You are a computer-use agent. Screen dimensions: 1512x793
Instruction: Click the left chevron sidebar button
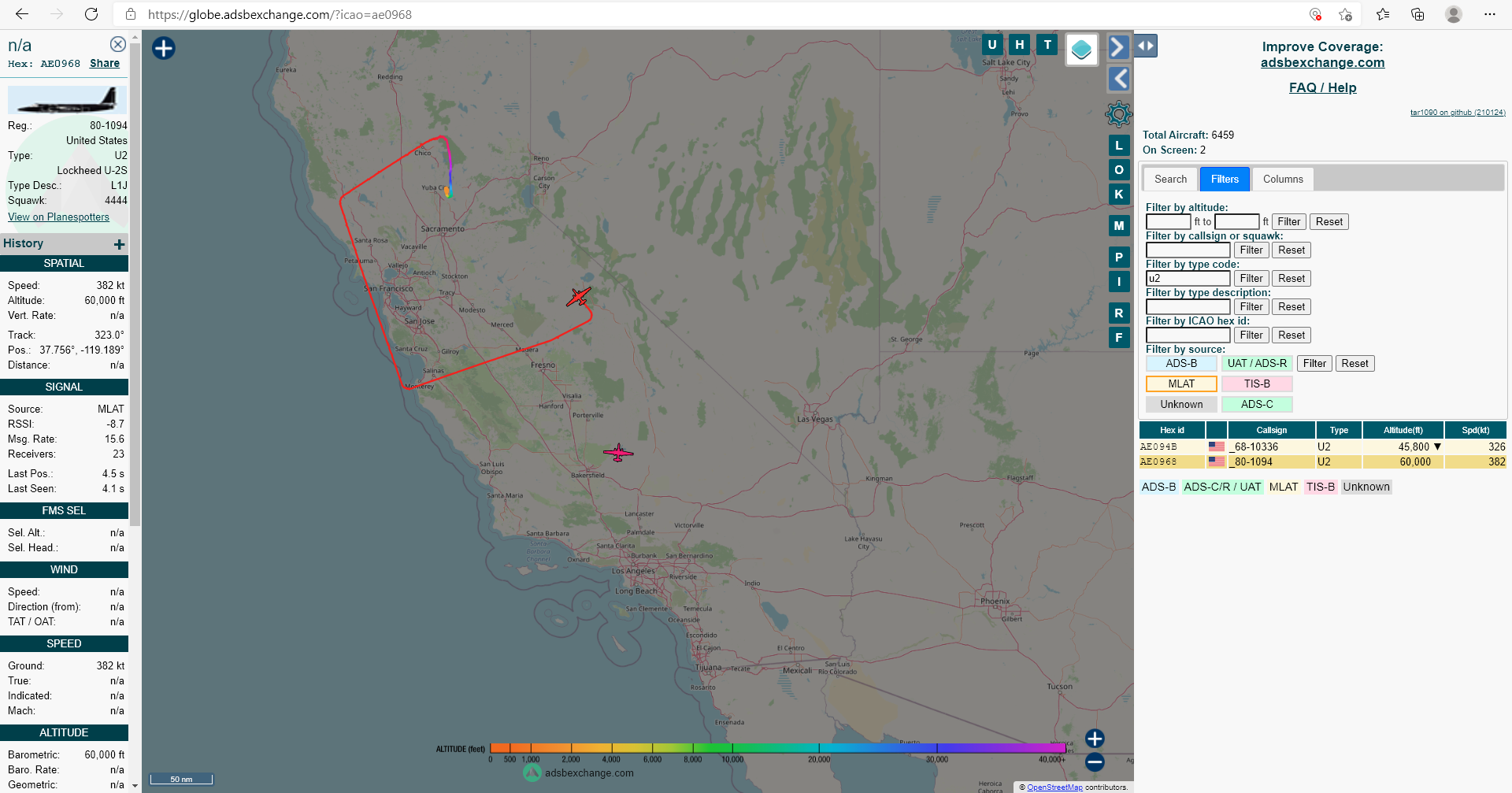[x=1118, y=78]
